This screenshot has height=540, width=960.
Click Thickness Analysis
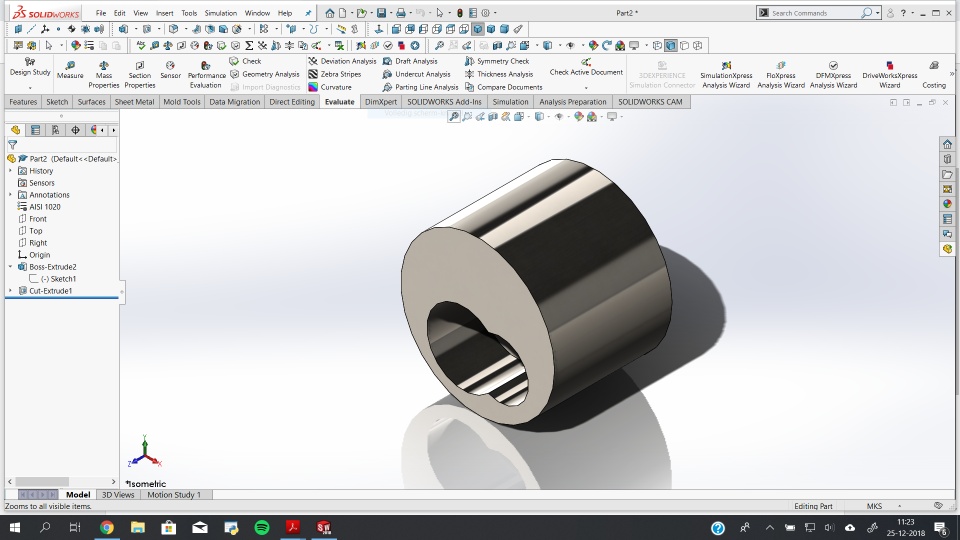pyautogui.click(x=499, y=74)
